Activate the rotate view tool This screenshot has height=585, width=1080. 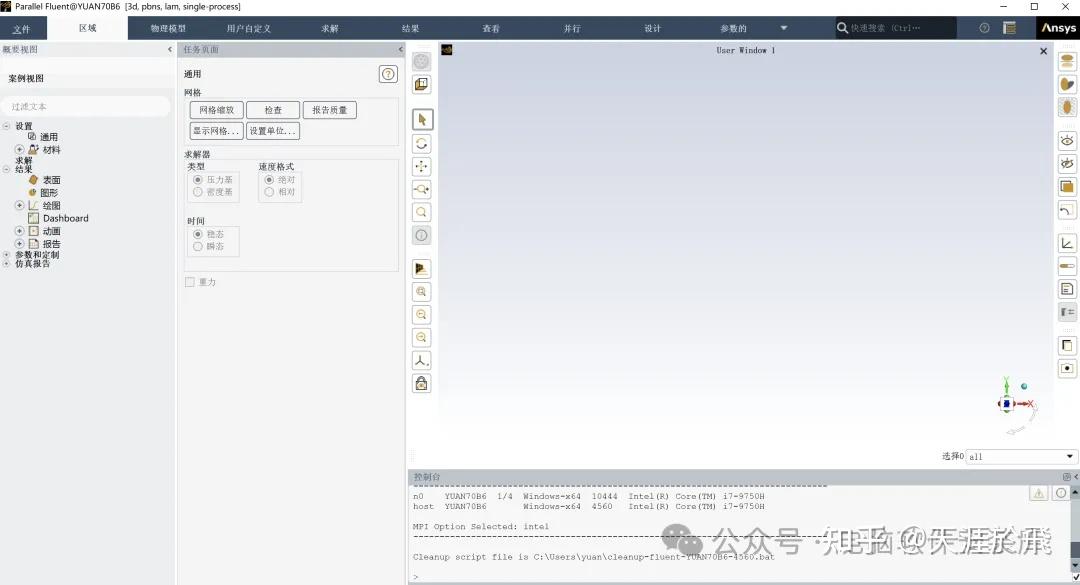(x=421, y=142)
